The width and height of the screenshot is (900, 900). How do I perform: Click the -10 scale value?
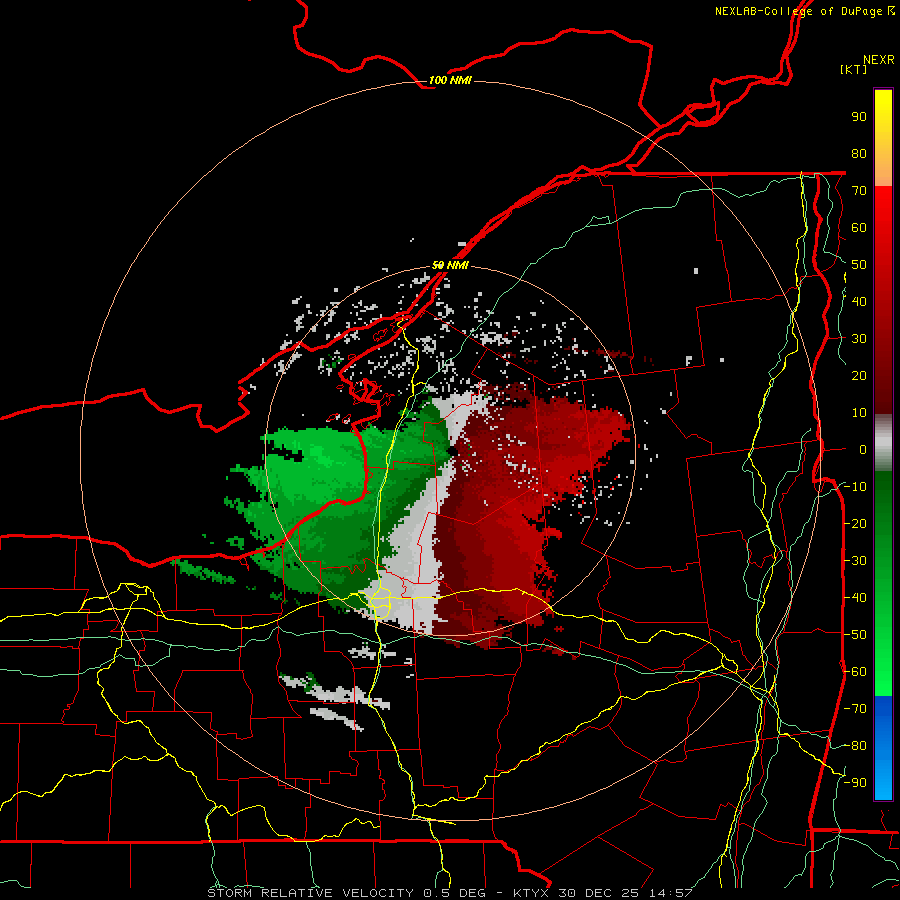pyautogui.click(x=855, y=487)
